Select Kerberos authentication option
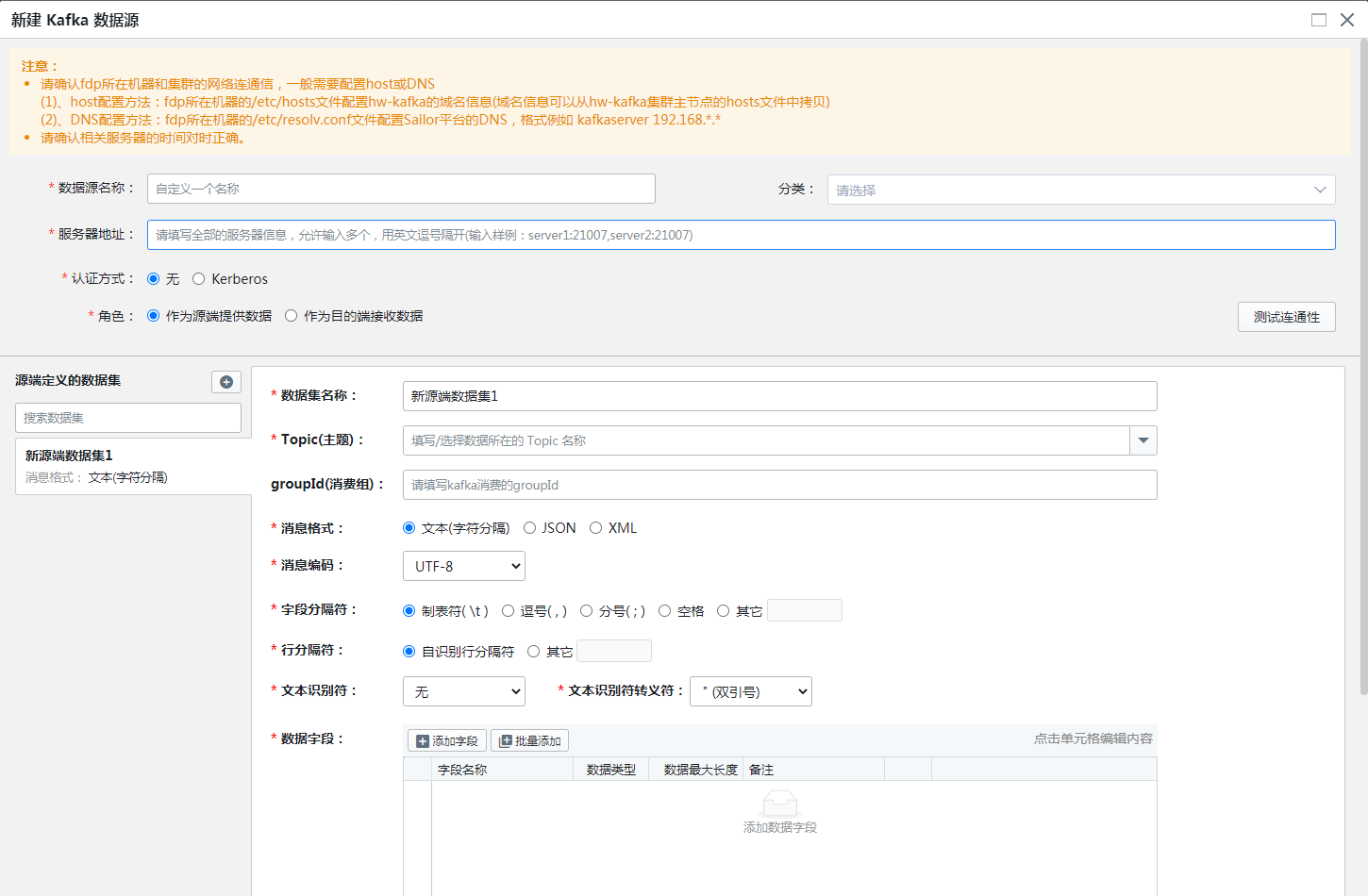The width and height of the screenshot is (1368, 896). pos(199,279)
